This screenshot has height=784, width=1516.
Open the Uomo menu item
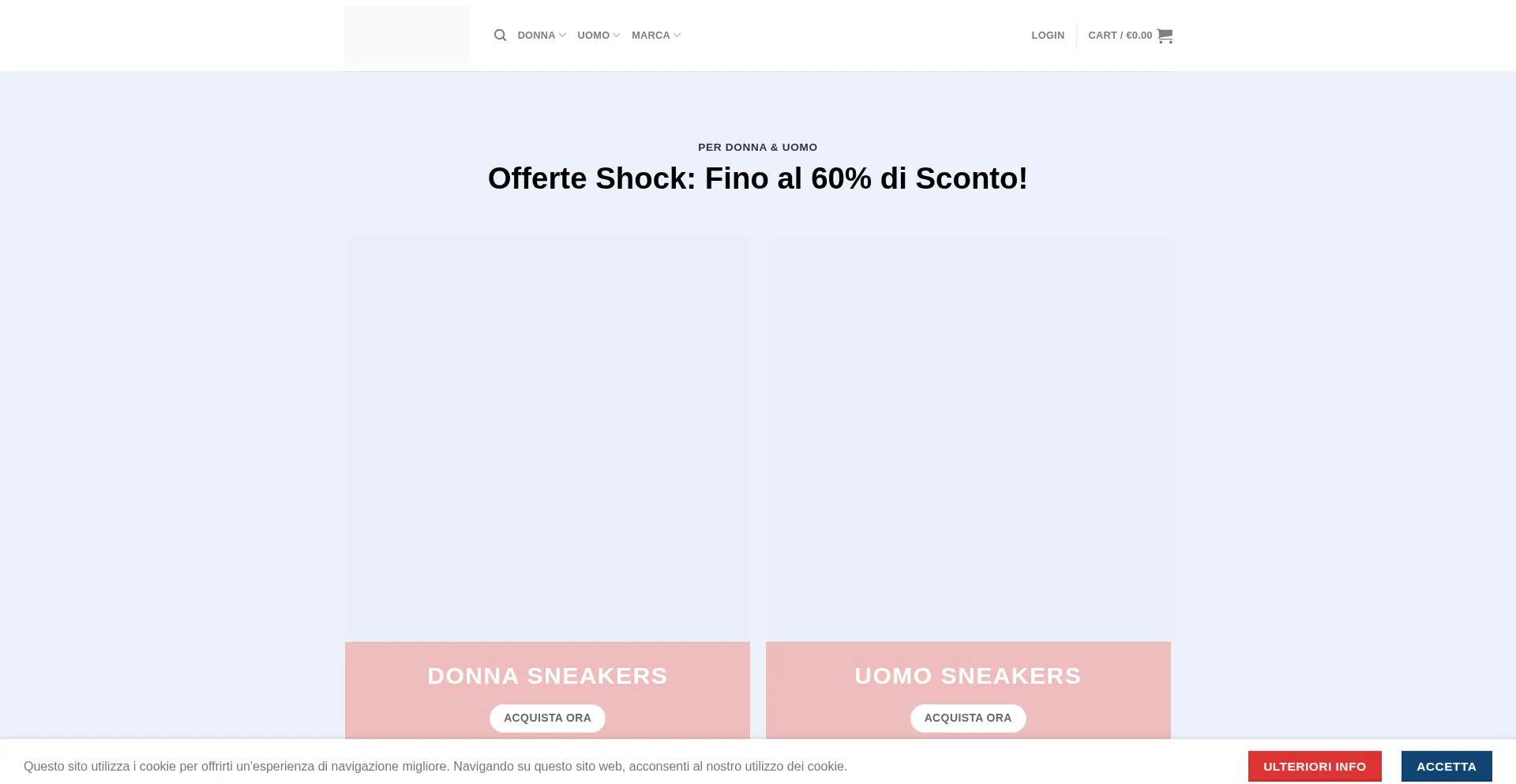click(593, 36)
